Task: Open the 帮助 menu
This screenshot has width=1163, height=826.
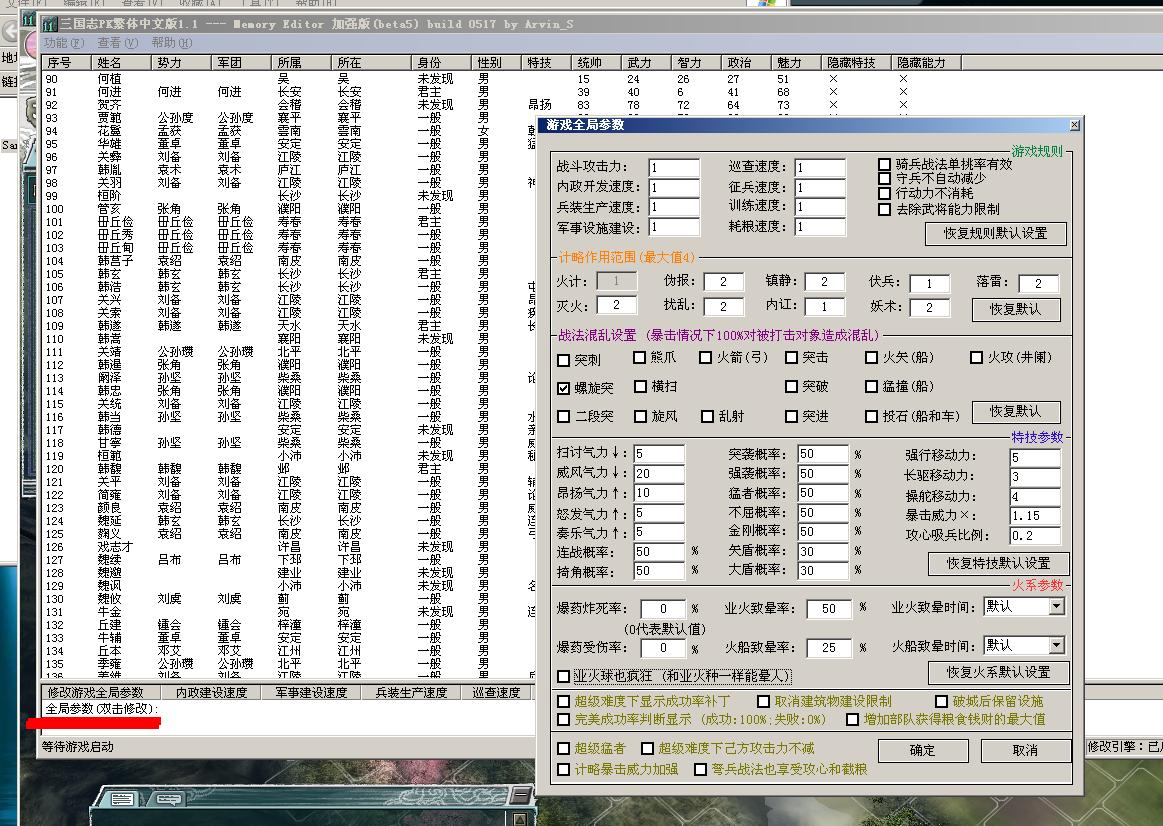Action: point(171,43)
